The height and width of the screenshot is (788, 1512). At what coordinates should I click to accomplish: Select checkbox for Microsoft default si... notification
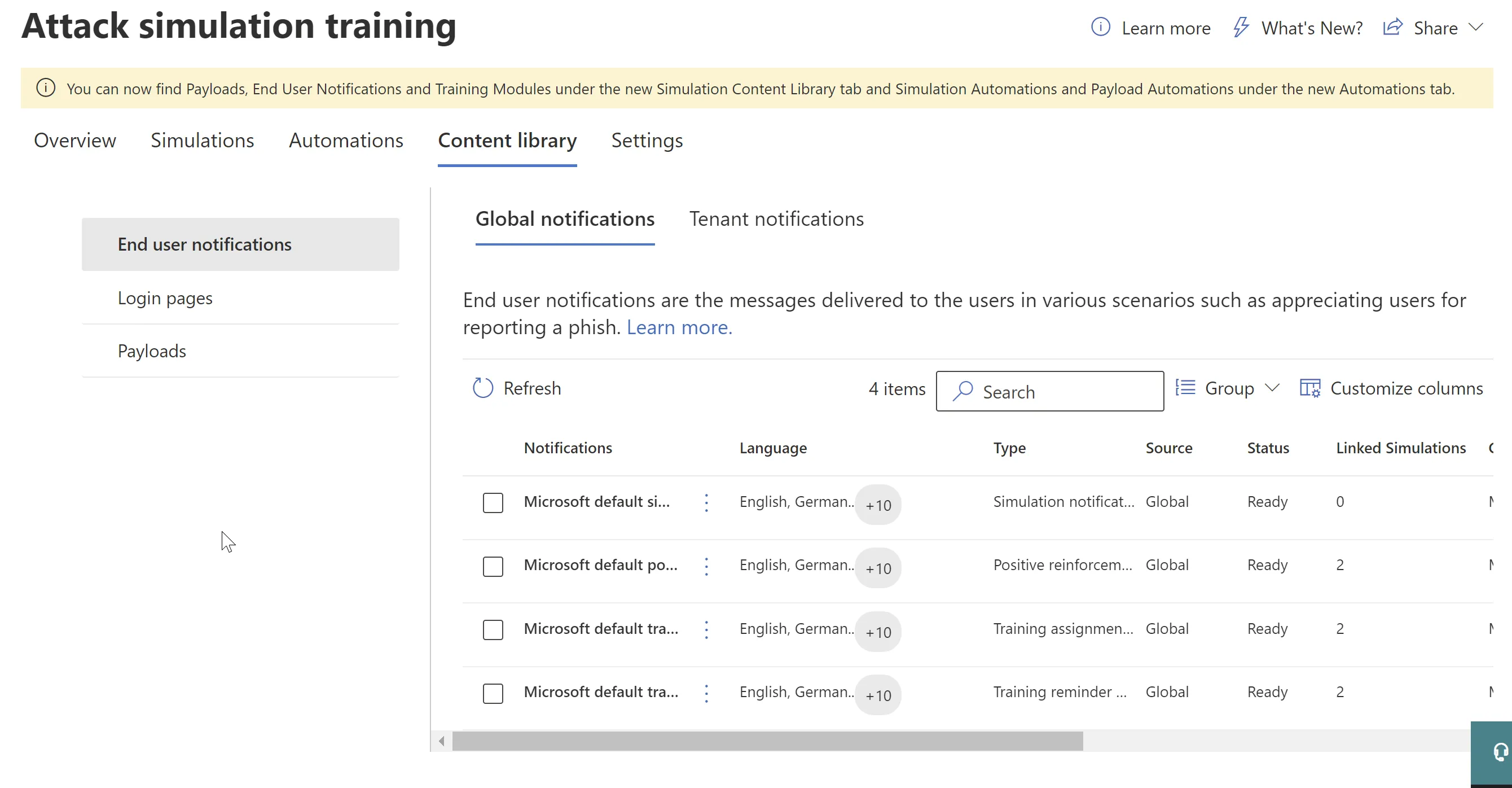point(493,502)
